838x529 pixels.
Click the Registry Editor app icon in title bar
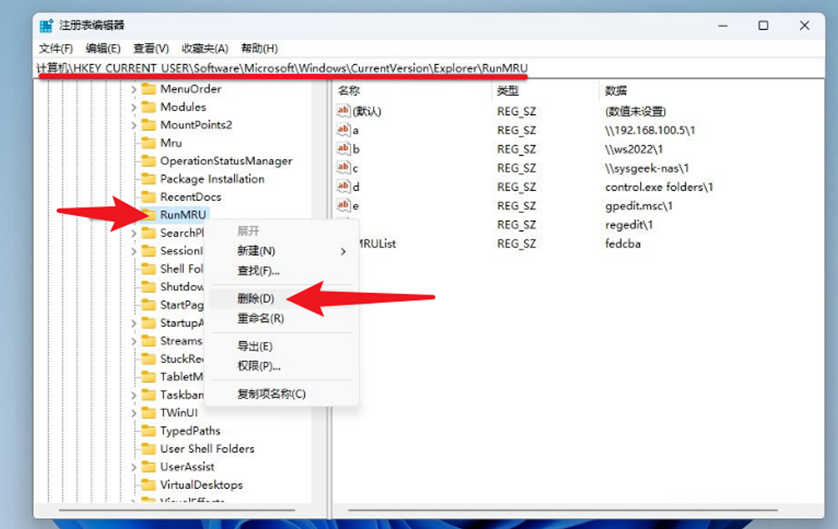click(46, 26)
